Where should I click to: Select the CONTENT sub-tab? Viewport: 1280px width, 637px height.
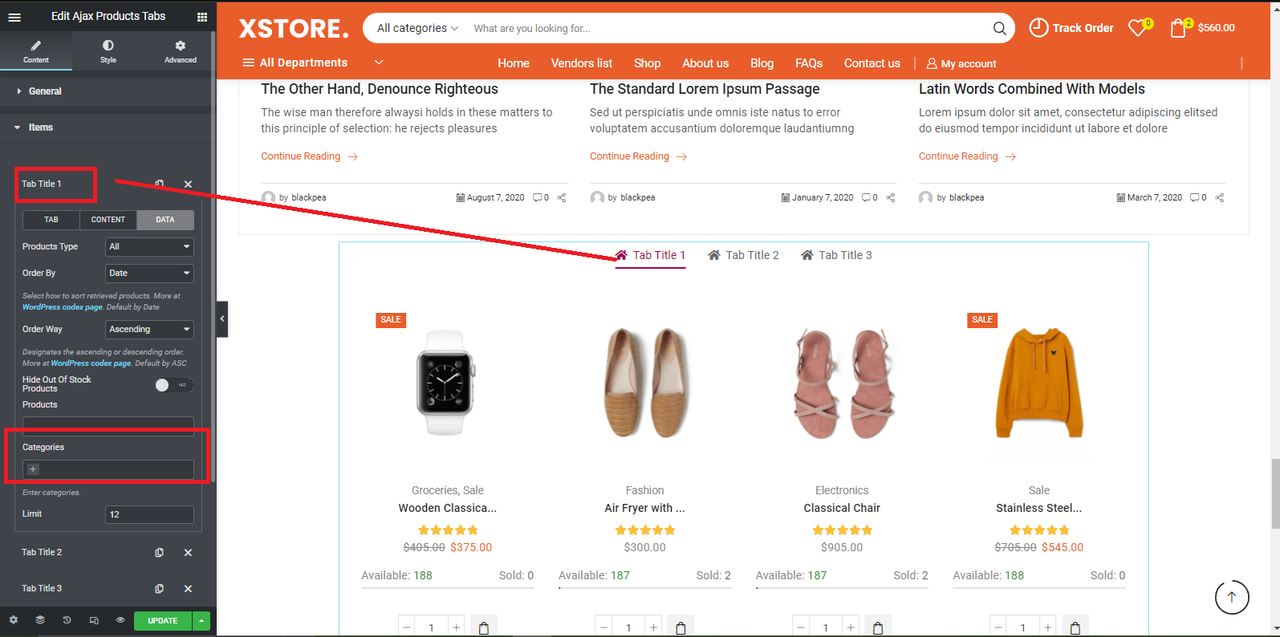click(x=108, y=220)
